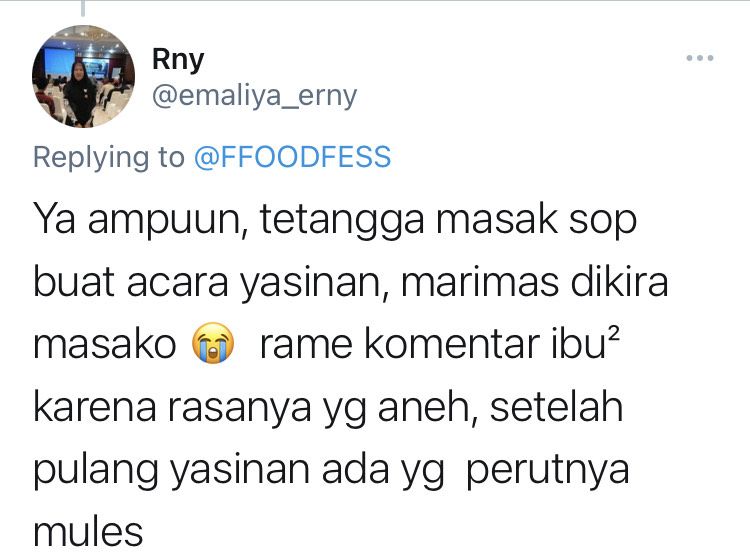Tap the thread connector line above avatar
The image size is (750, 552).
point(83,8)
